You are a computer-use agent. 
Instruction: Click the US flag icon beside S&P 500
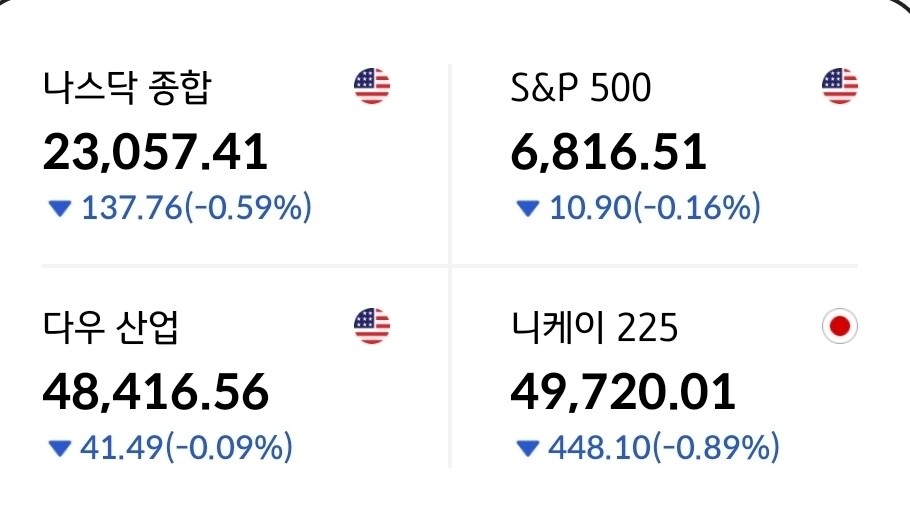[x=839, y=87]
